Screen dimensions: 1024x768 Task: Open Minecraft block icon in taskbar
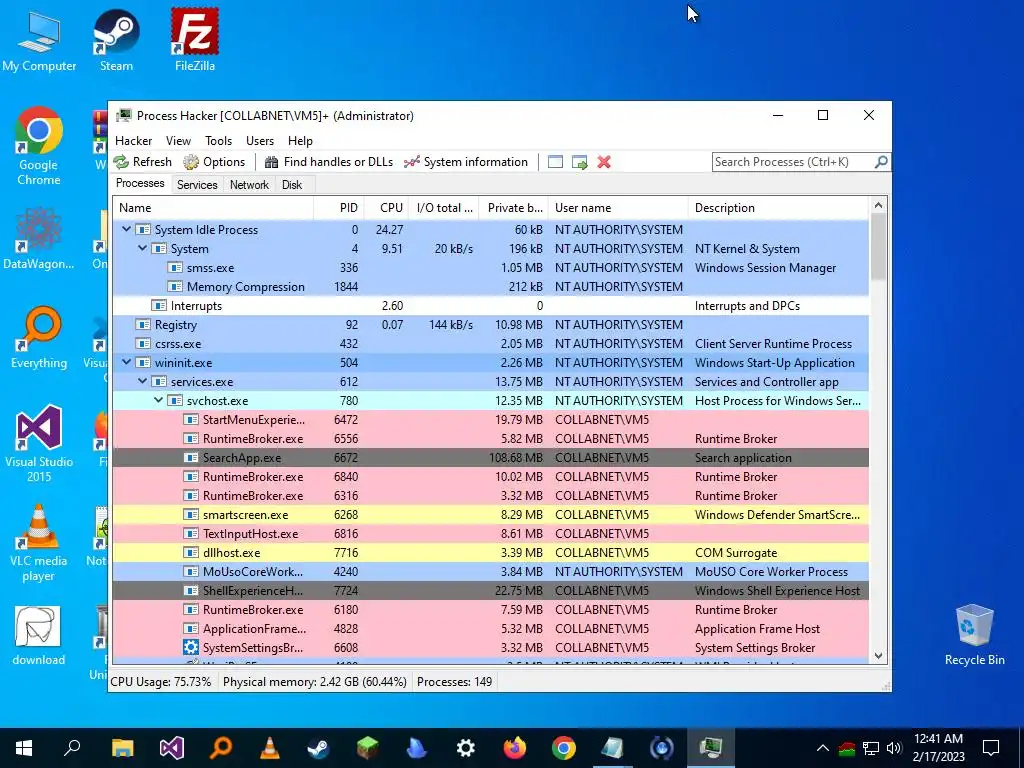point(368,748)
